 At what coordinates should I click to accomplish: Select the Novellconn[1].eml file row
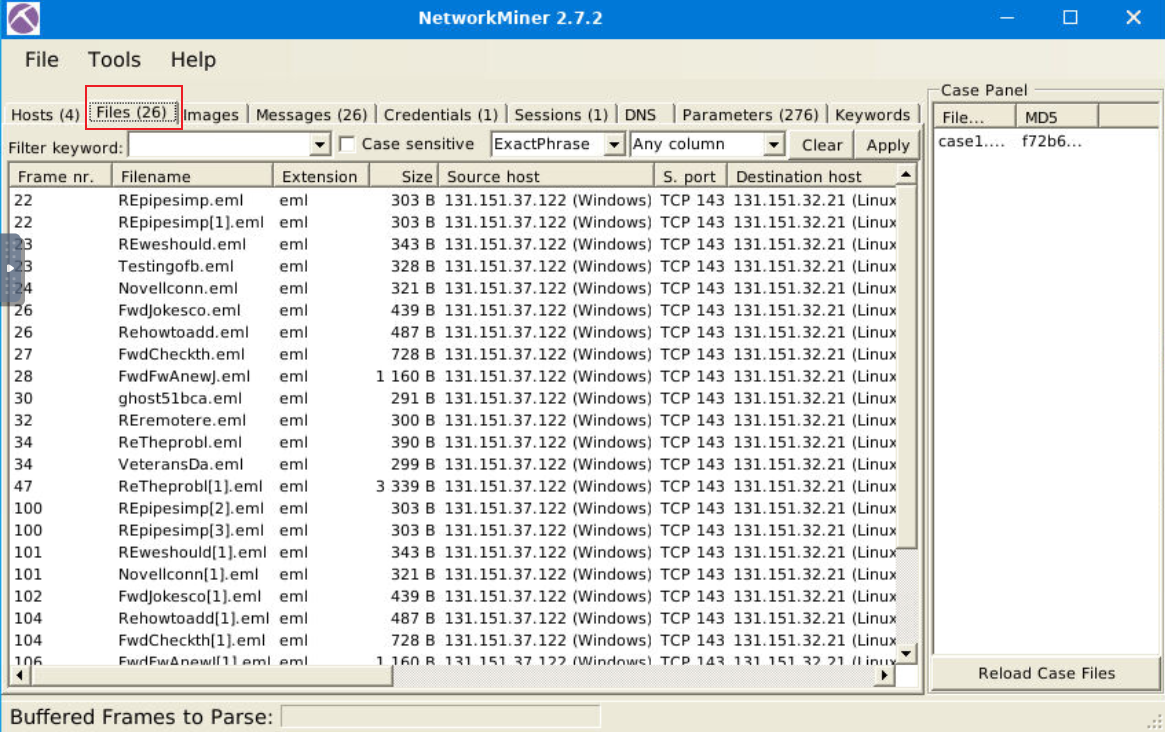tap(454, 574)
